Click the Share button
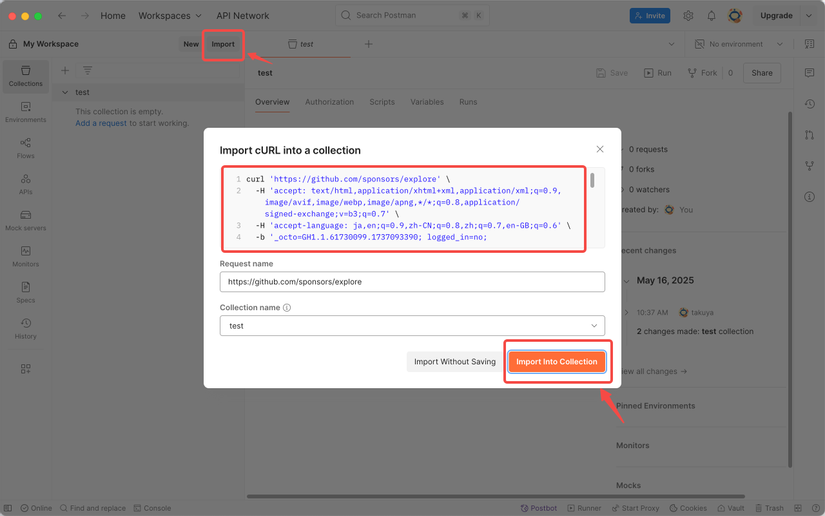The image size is (825, 516). (762, 73)
